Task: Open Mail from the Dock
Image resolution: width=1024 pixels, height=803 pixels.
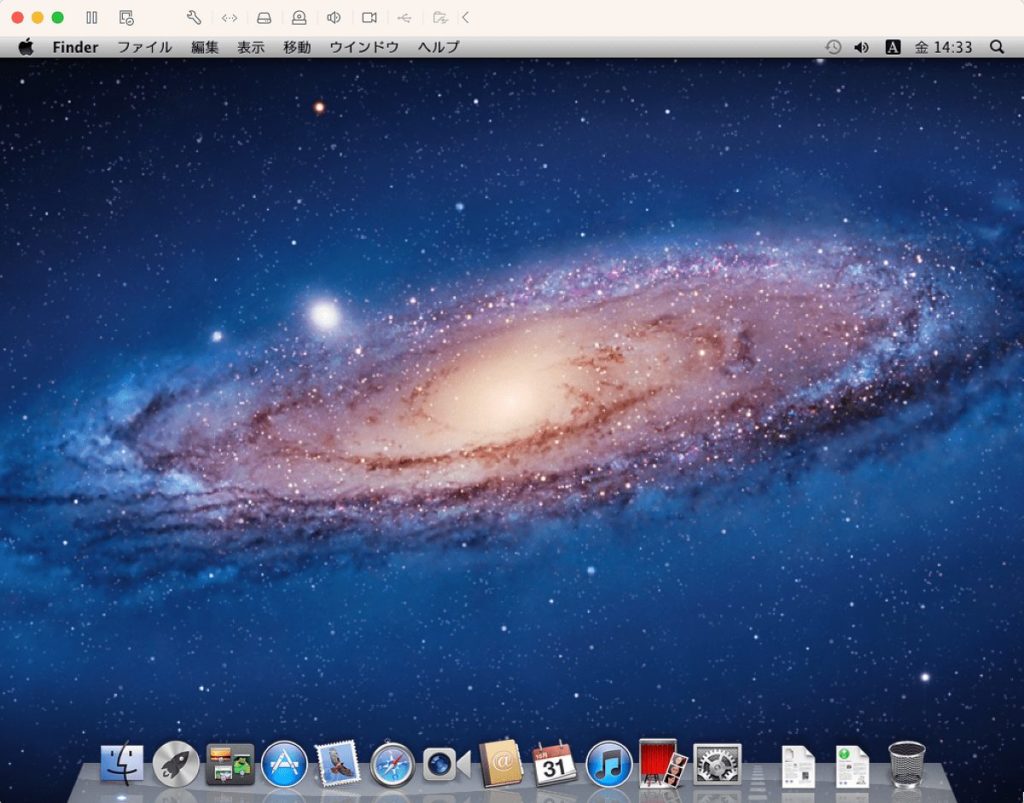Action: 338,763
